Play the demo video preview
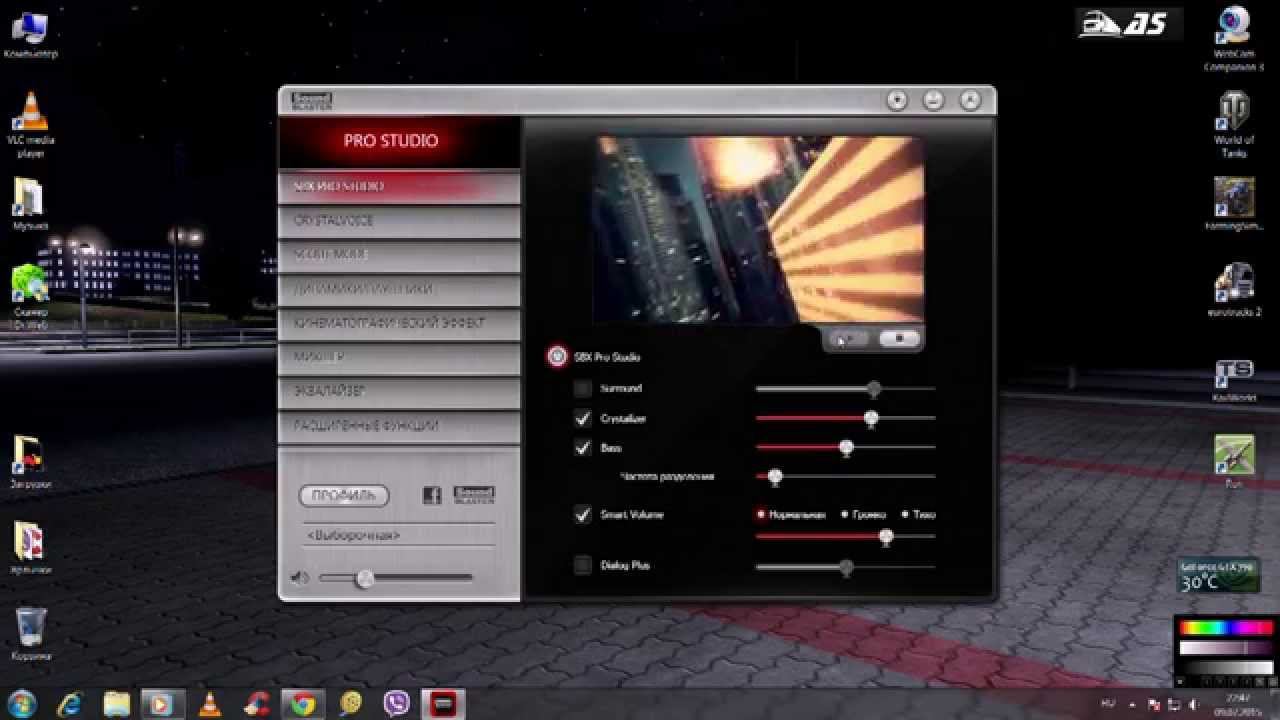 coord(847,339)
